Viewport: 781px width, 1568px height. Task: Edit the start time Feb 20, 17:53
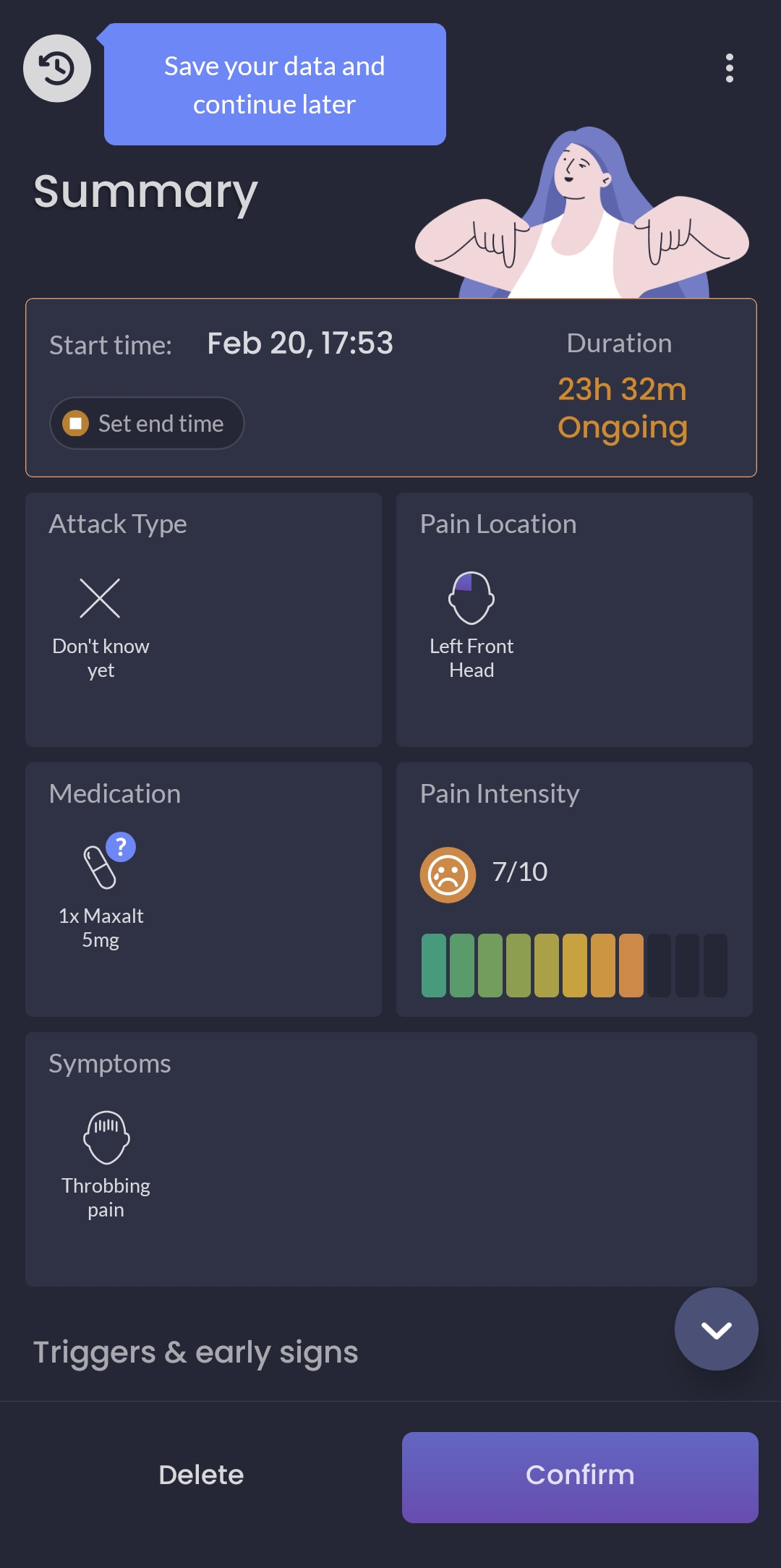(x=300, y=344)
